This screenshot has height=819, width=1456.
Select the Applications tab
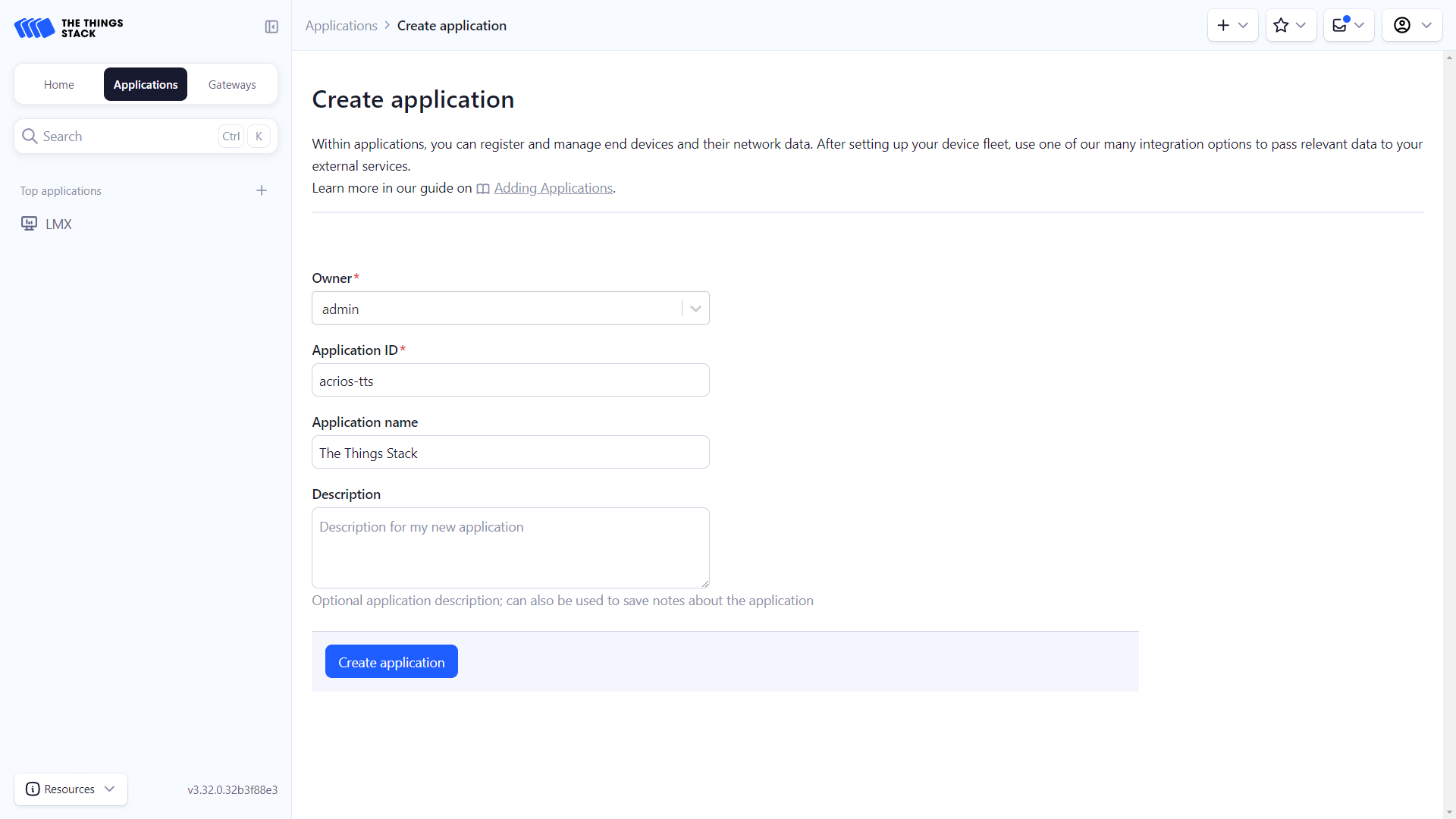pos(146,85)
